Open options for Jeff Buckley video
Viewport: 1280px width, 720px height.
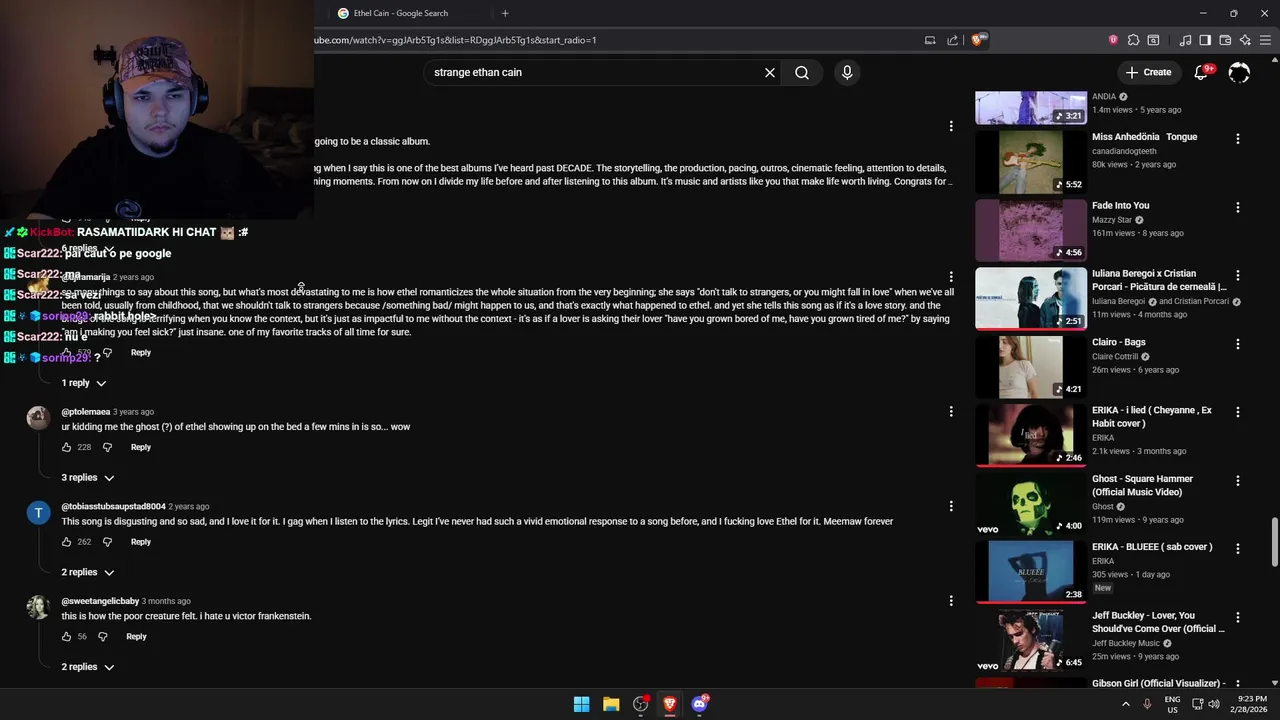(1238, 618)
